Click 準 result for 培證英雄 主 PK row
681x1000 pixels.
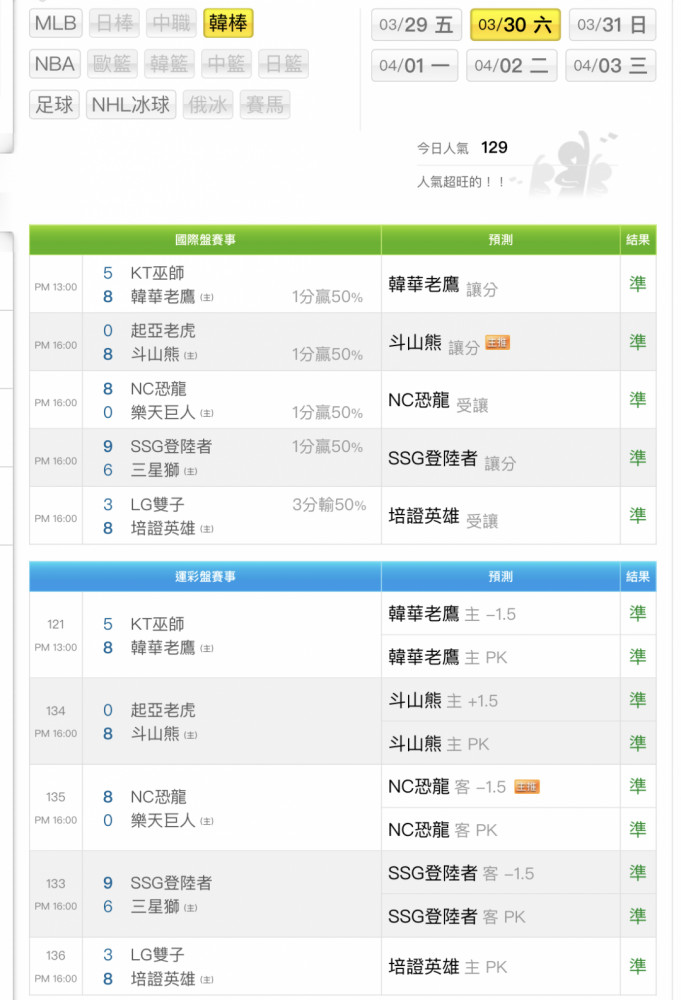pyautogui.click(x=638, y=966)
